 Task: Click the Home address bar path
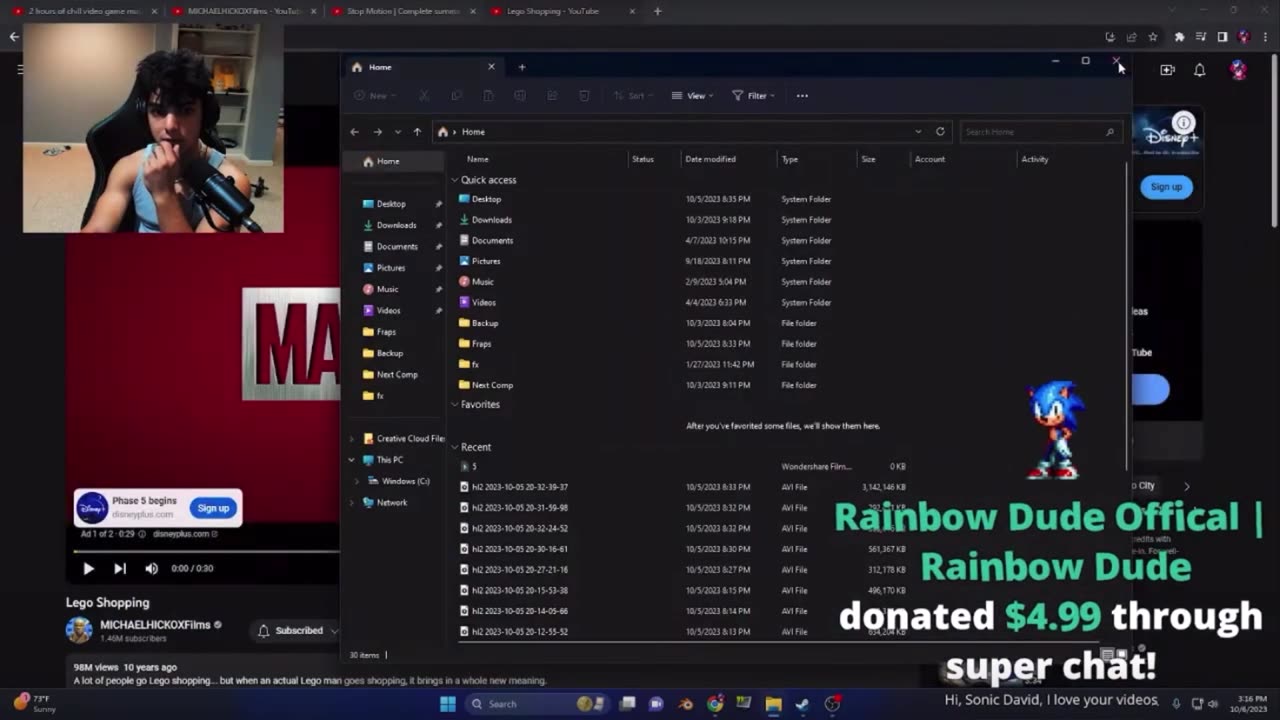(x=473, y=132)
